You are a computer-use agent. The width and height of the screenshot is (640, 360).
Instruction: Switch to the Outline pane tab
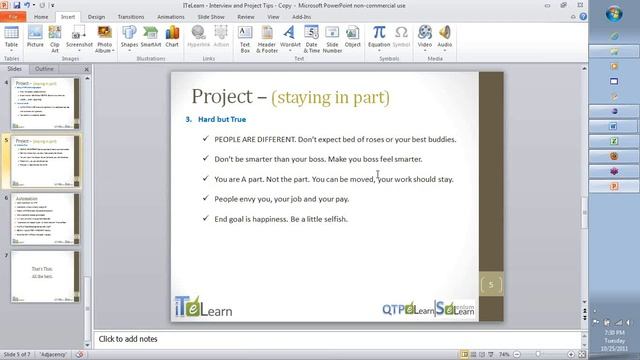tap(44, 69)
